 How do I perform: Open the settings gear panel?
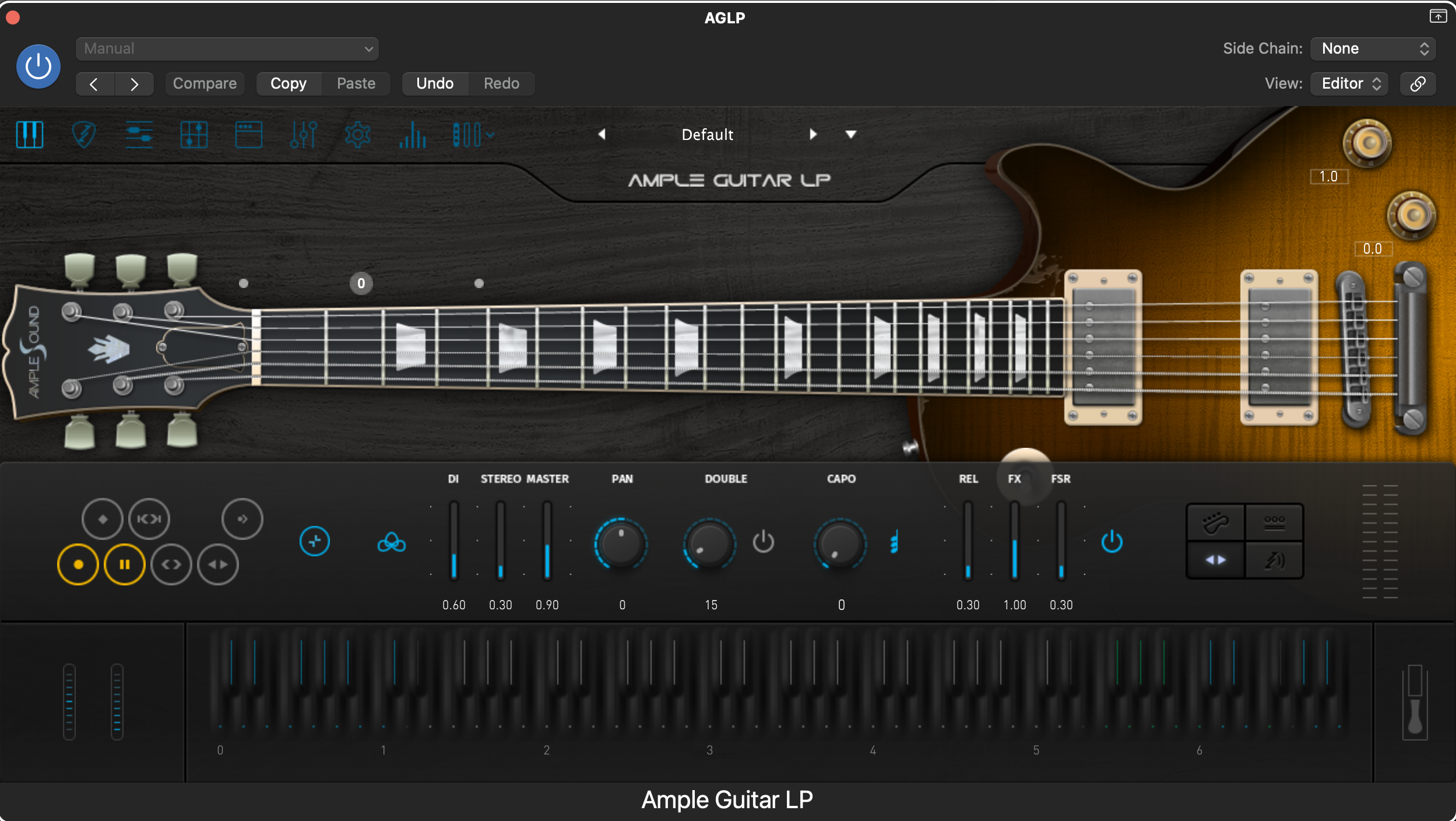357,135
